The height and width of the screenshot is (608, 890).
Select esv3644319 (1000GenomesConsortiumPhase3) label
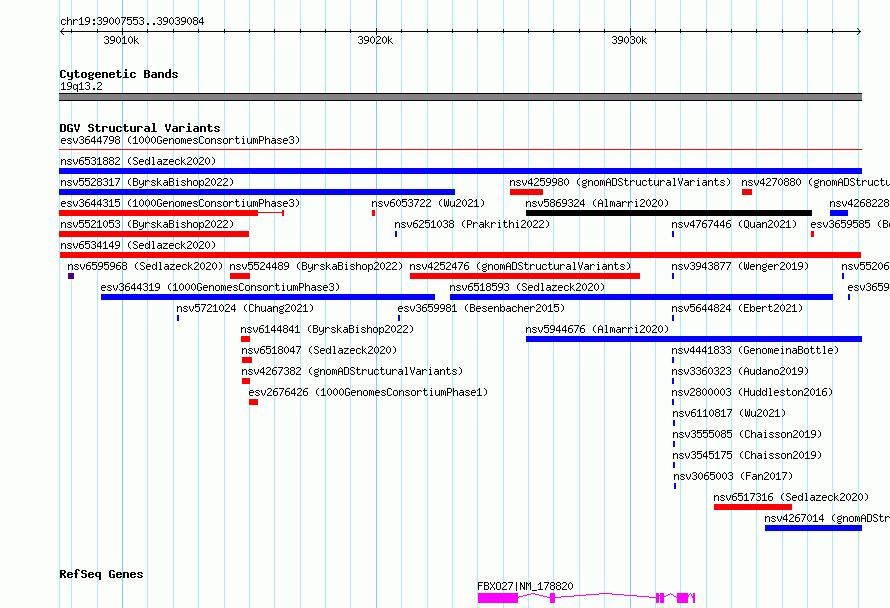(220, 287)
